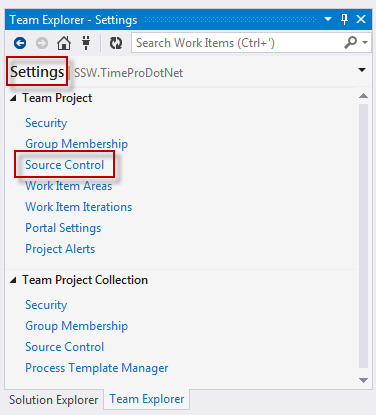The width and height of the screenshot is (376, 415).
Task: Click the Connect to Team Projects plug icon
Action: point(86,43)
